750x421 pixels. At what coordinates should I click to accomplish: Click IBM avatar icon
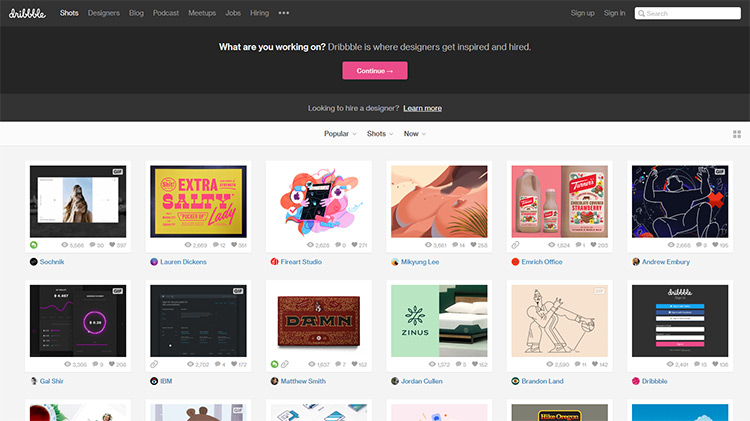click(x=154, y=381)
